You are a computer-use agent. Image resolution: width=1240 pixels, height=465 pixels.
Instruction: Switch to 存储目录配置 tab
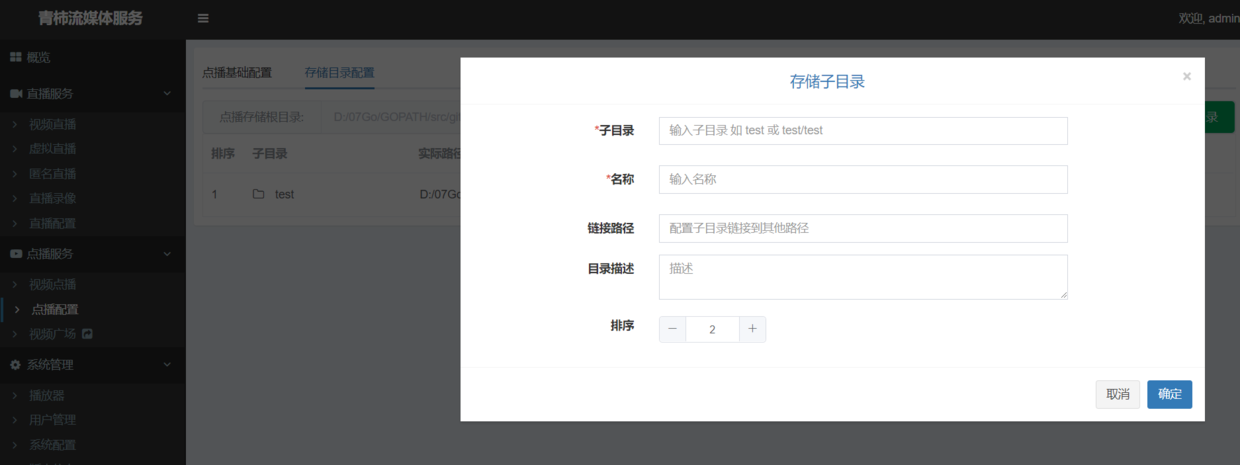(339, 73)
